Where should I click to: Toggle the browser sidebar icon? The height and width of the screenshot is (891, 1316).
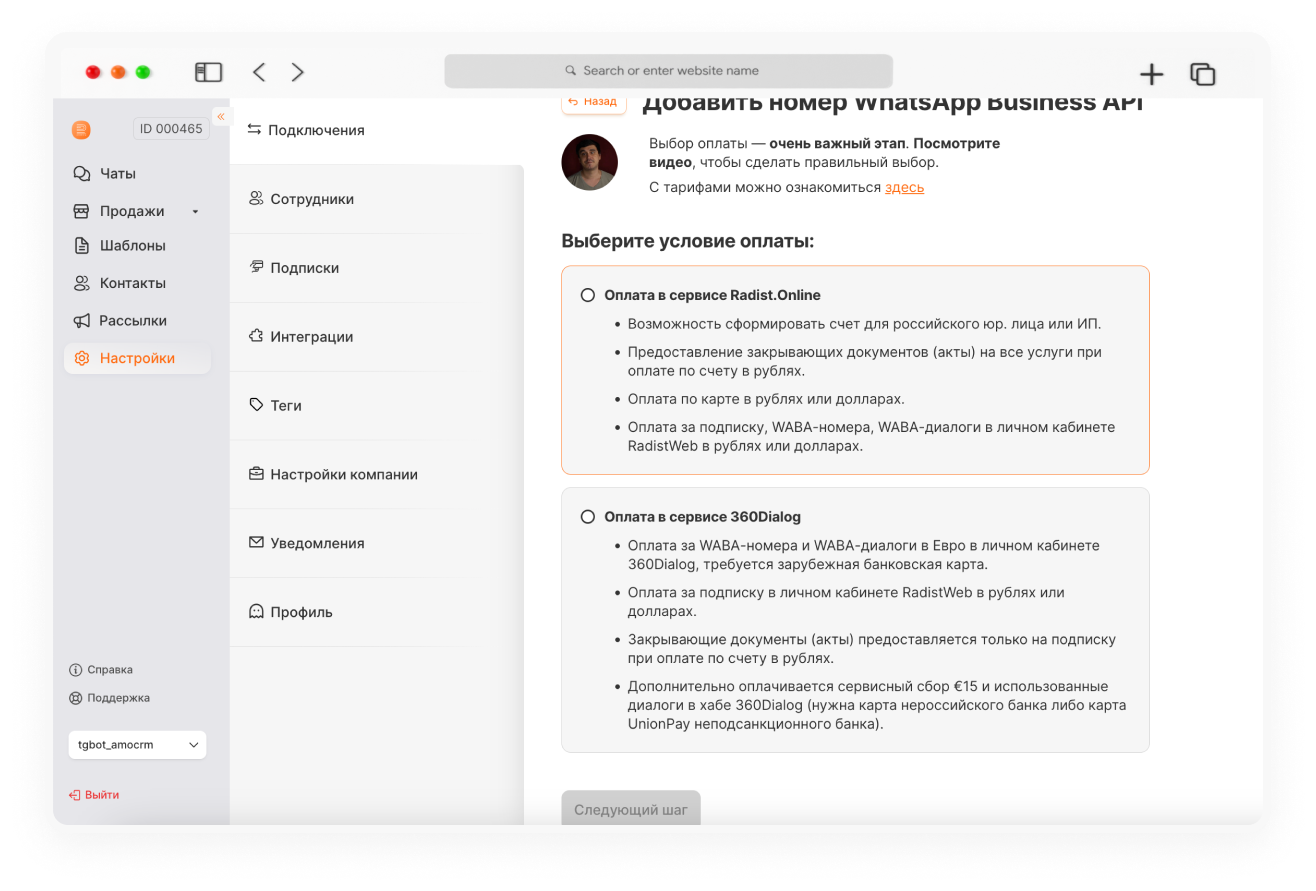click(x=208, y=72)
